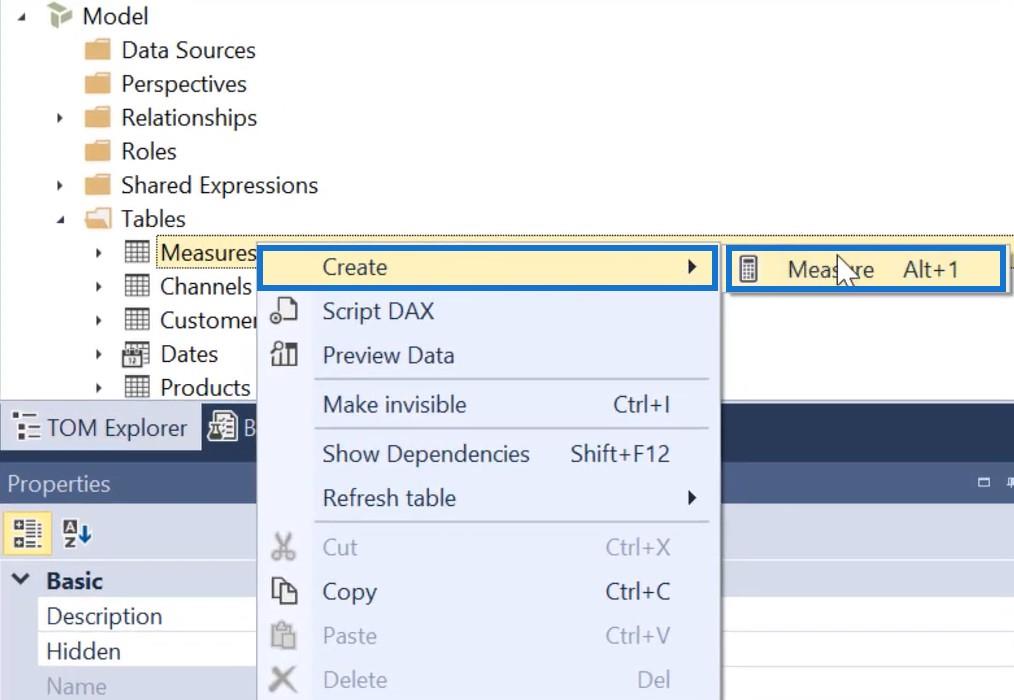Viewport: 1014px width, 700px height.
Task: Open the Refresh table submenu
Action: [488, 498]
